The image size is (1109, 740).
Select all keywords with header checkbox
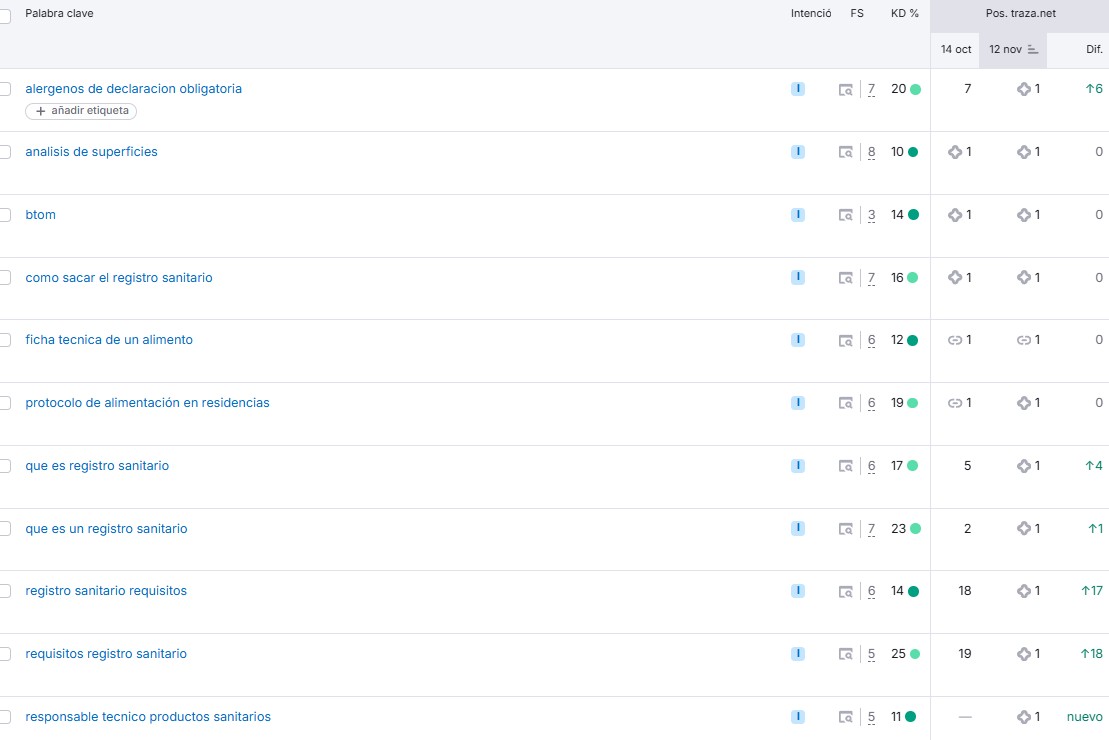[x=5, y=16]
